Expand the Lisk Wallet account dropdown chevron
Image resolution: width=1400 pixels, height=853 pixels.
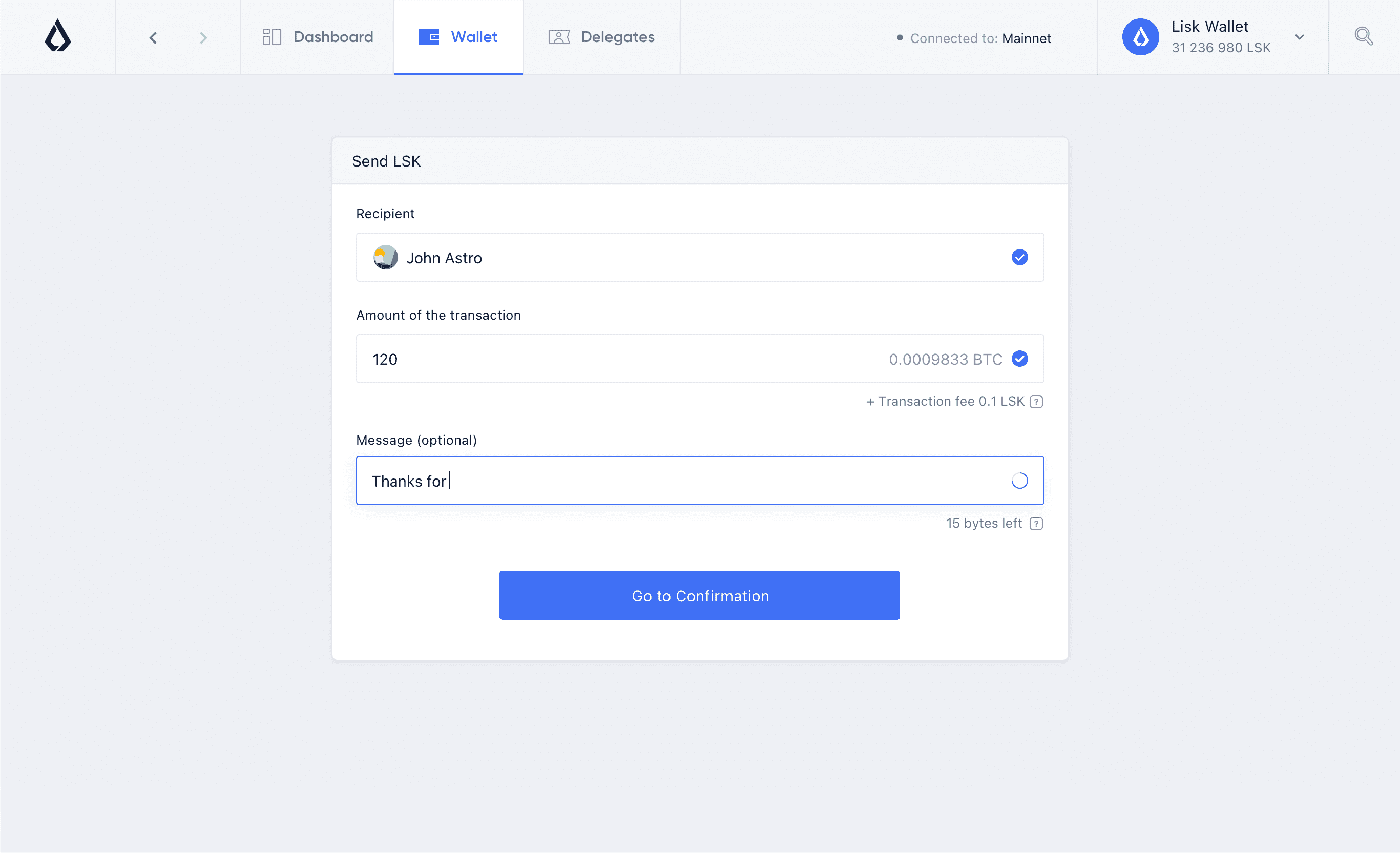tap(1300, 36)
